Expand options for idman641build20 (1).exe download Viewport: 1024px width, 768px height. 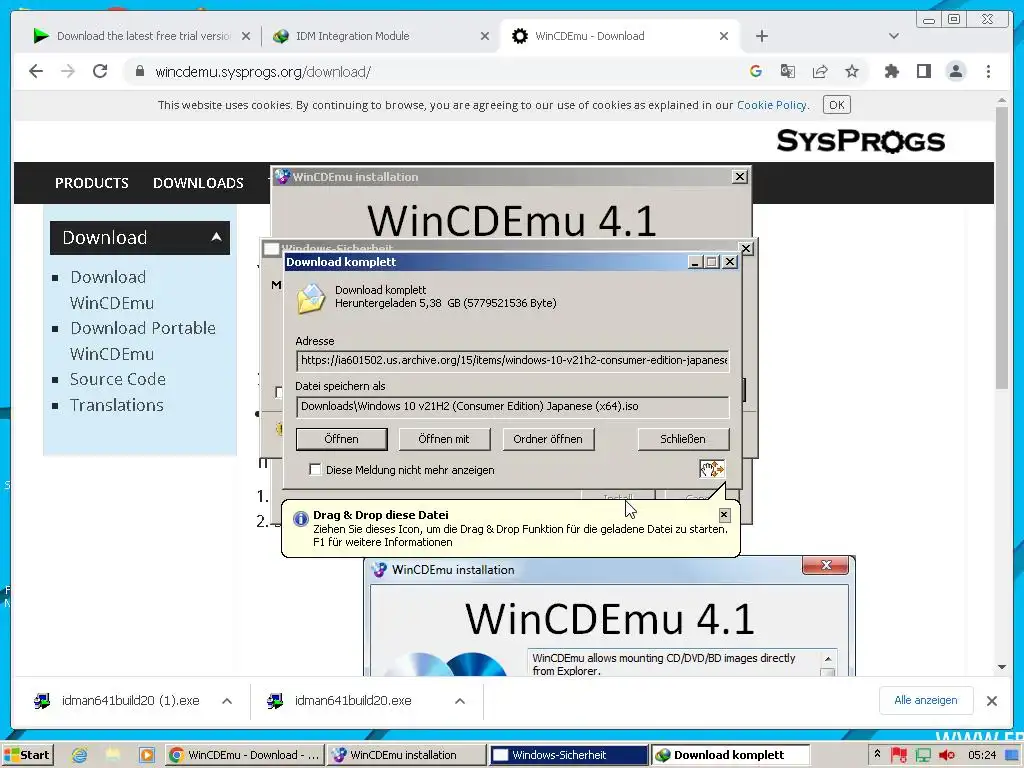[227, 701]
